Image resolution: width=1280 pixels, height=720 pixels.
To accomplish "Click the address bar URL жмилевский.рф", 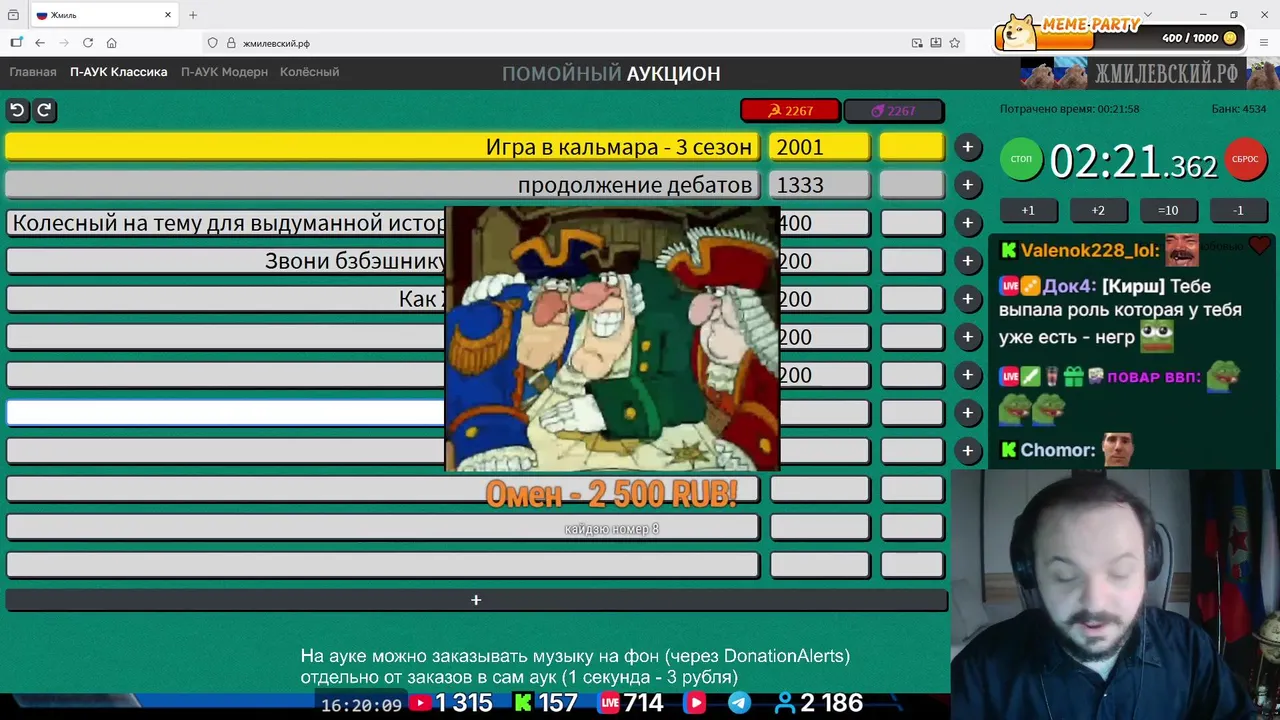I will [x=276, y=43].
